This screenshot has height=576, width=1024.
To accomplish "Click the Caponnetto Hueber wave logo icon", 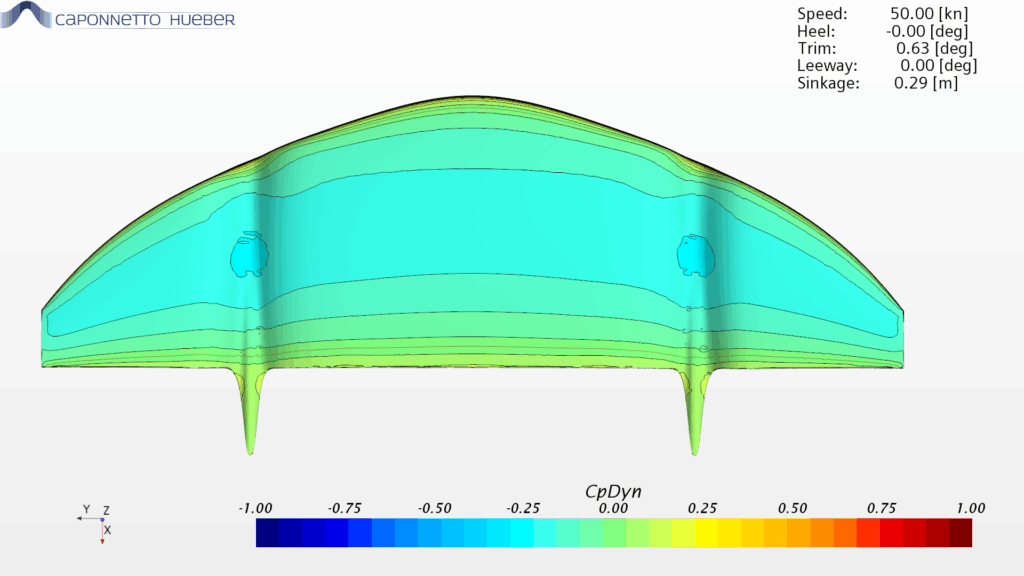I will click(x=27, y=15).
